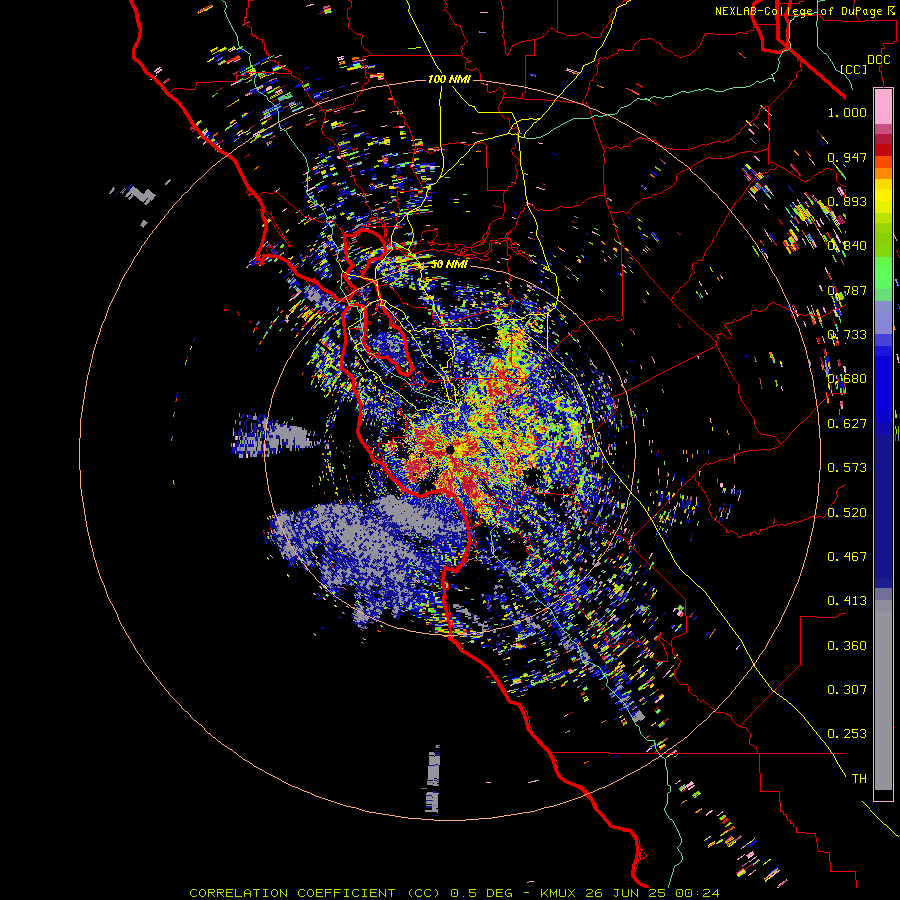Click the 50 NMI range ring label

(449, 264)
